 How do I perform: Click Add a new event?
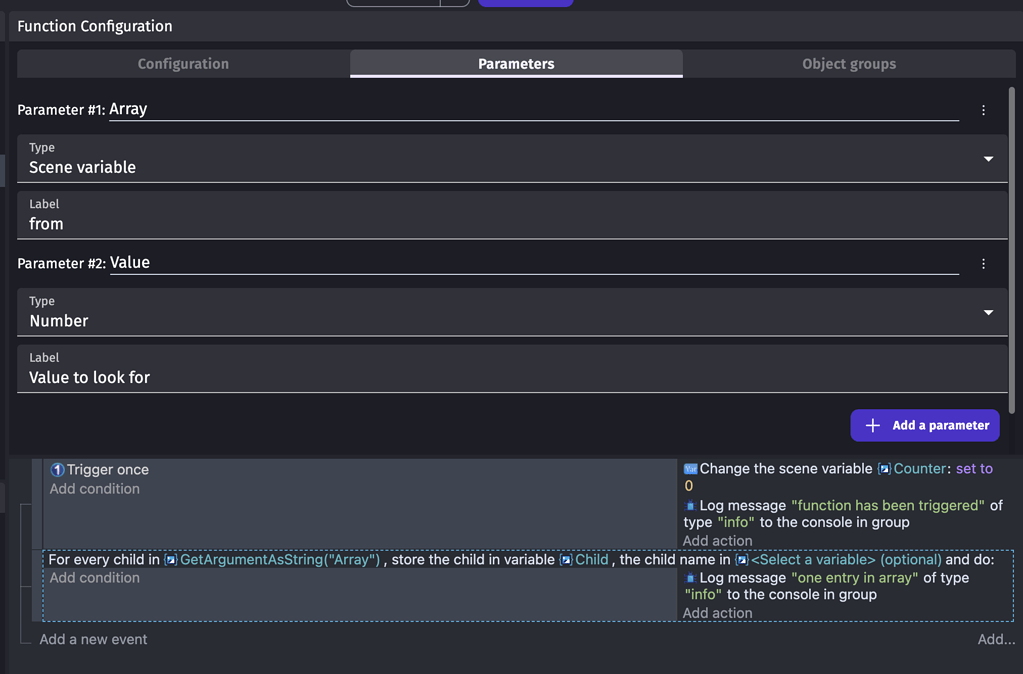(x=93, y=639)
